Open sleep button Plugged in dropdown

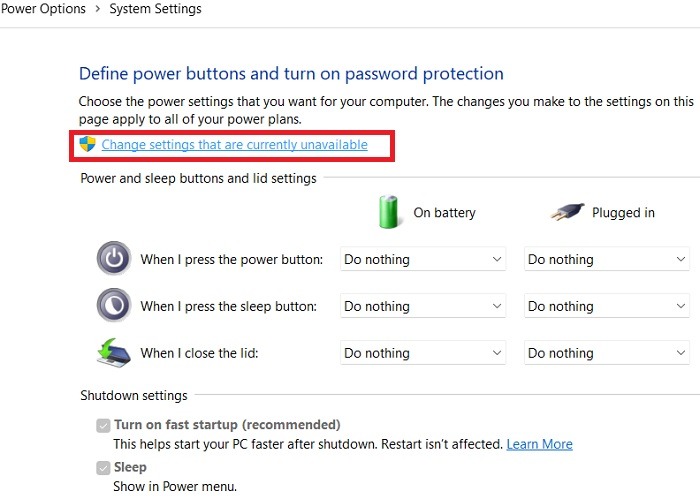tap(607, 306)
